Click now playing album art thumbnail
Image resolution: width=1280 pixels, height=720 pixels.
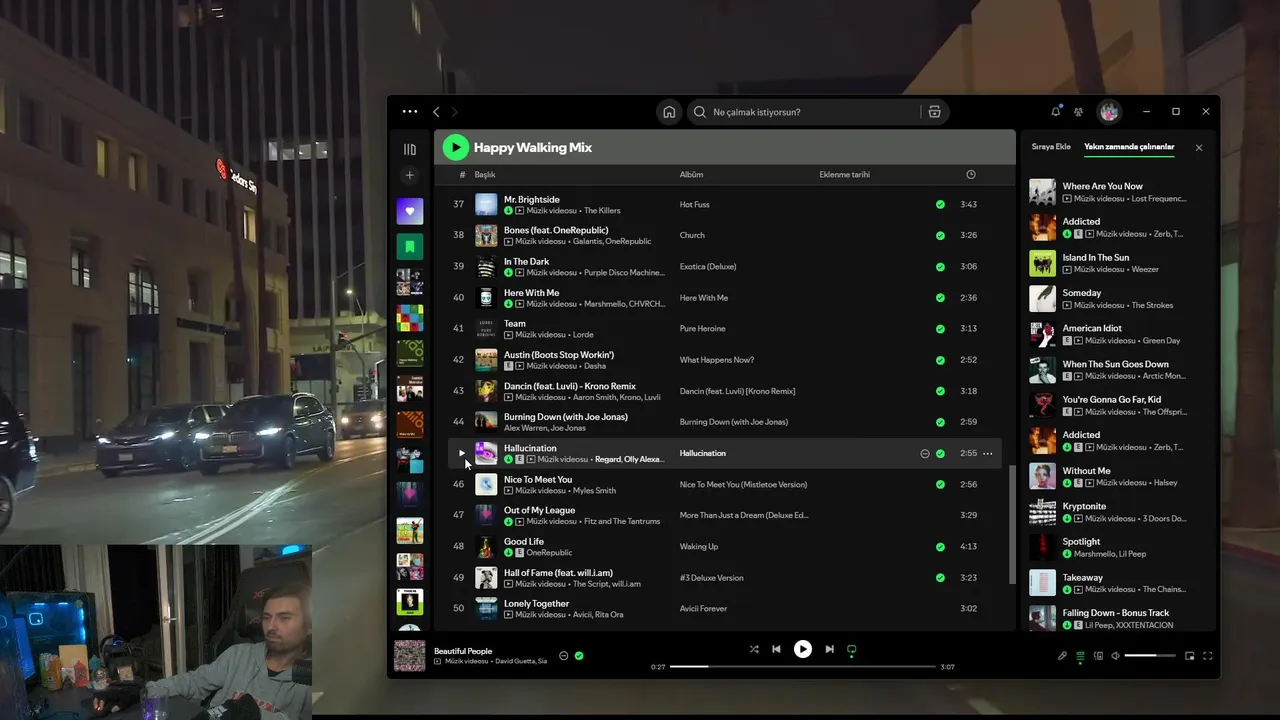[409, 656]
